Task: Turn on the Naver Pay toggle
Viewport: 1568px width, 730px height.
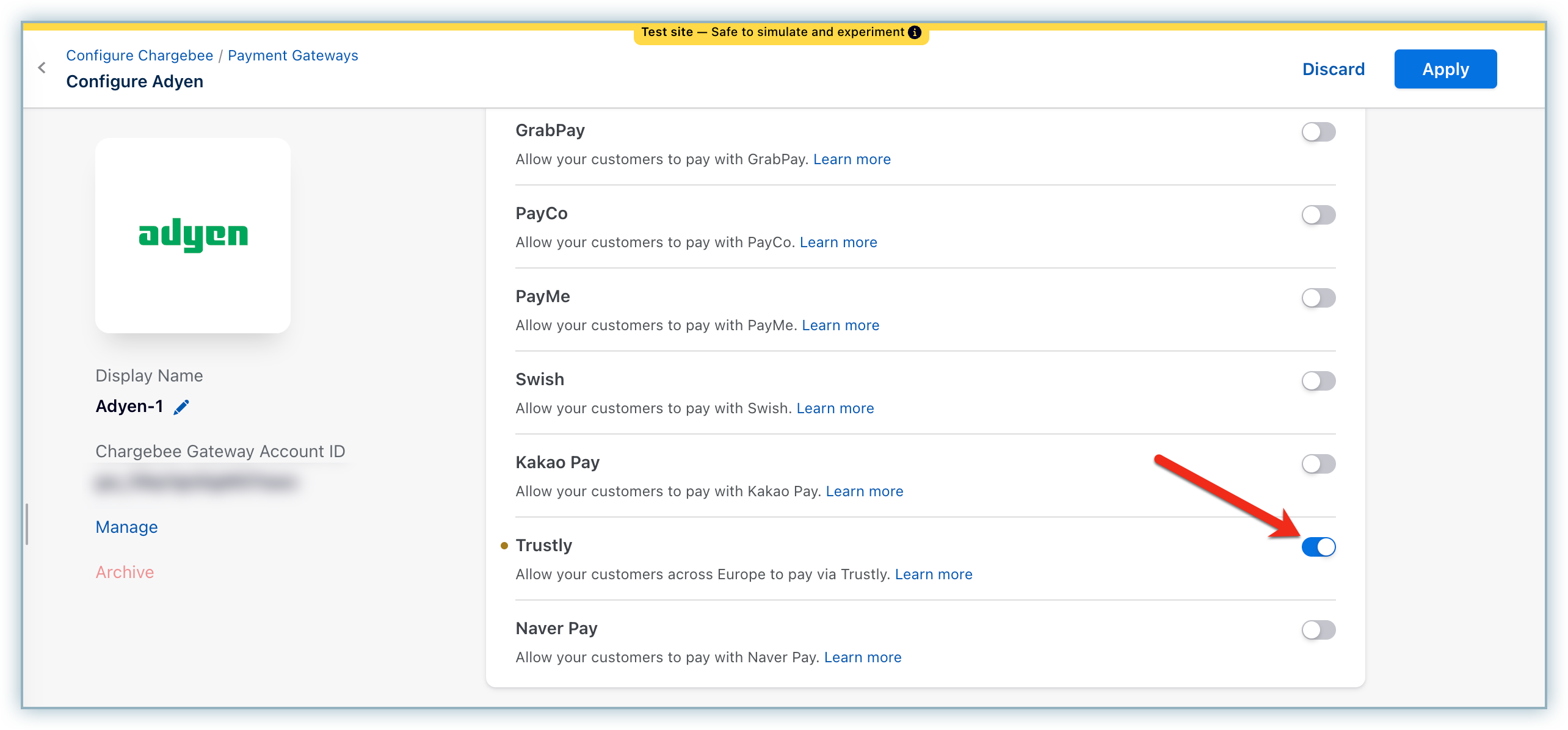Action: pyautogui.click(x=1318, y=630)
